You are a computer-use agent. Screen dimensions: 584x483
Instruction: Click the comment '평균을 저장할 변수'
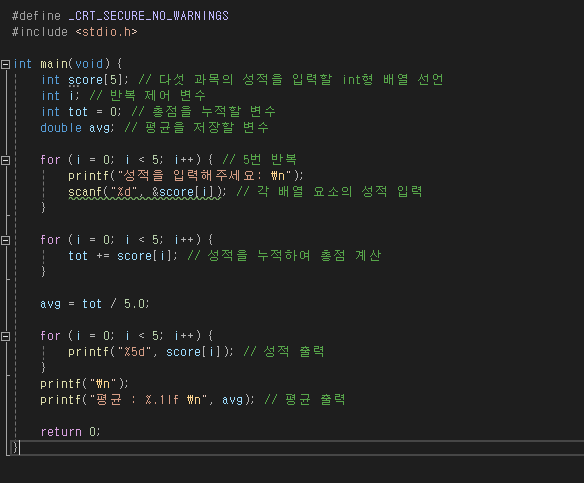pos(196,128)
